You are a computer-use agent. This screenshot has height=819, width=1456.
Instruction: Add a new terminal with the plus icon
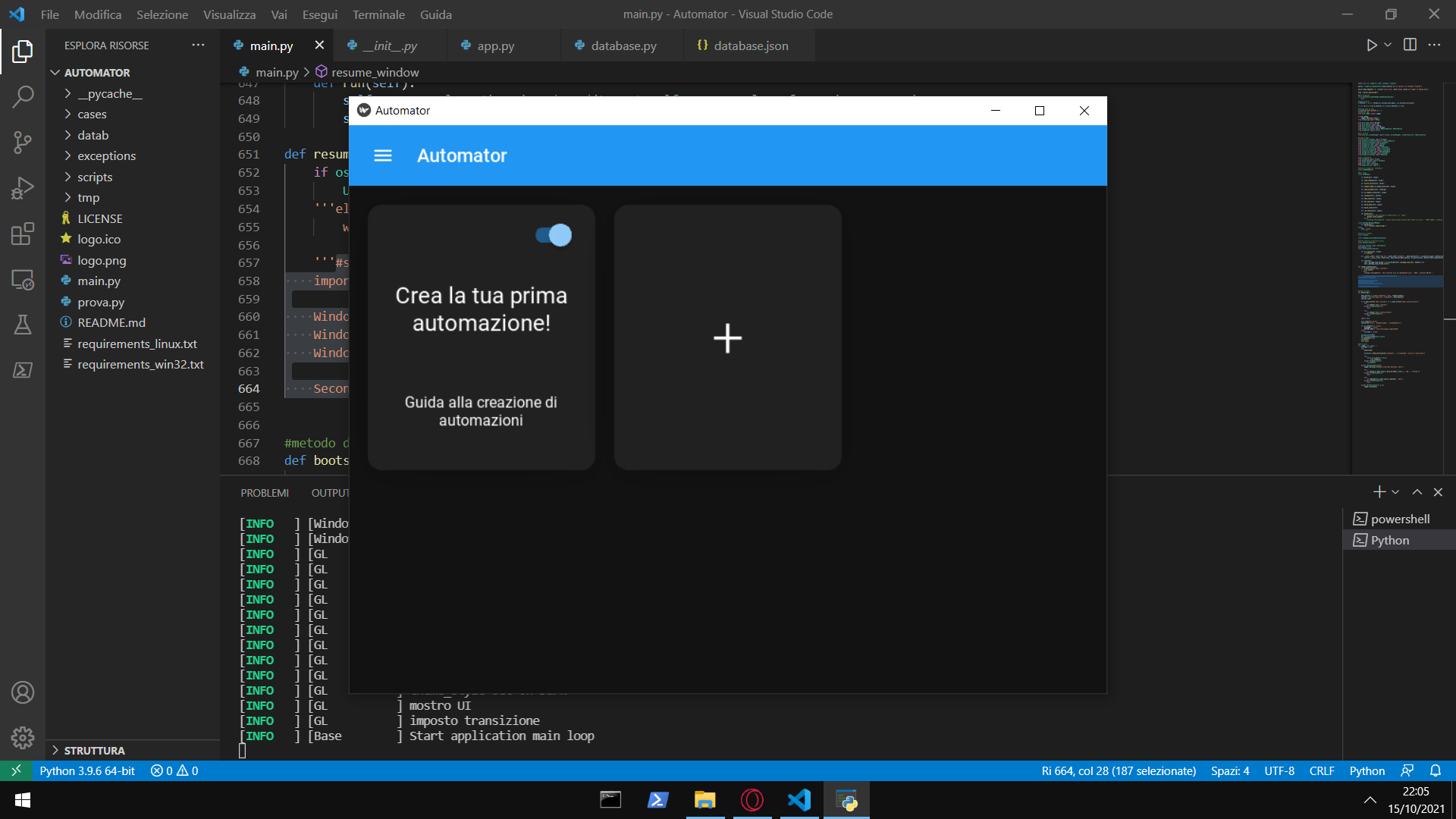click(1379, 491)
